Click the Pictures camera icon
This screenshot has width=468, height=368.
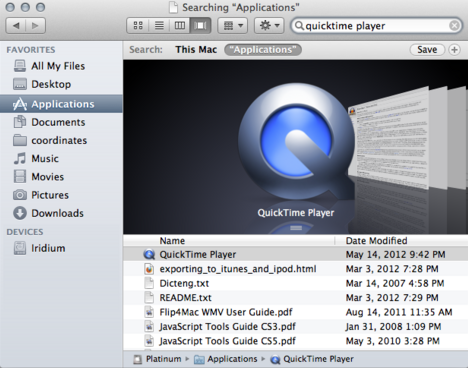(x=20, y=195)
